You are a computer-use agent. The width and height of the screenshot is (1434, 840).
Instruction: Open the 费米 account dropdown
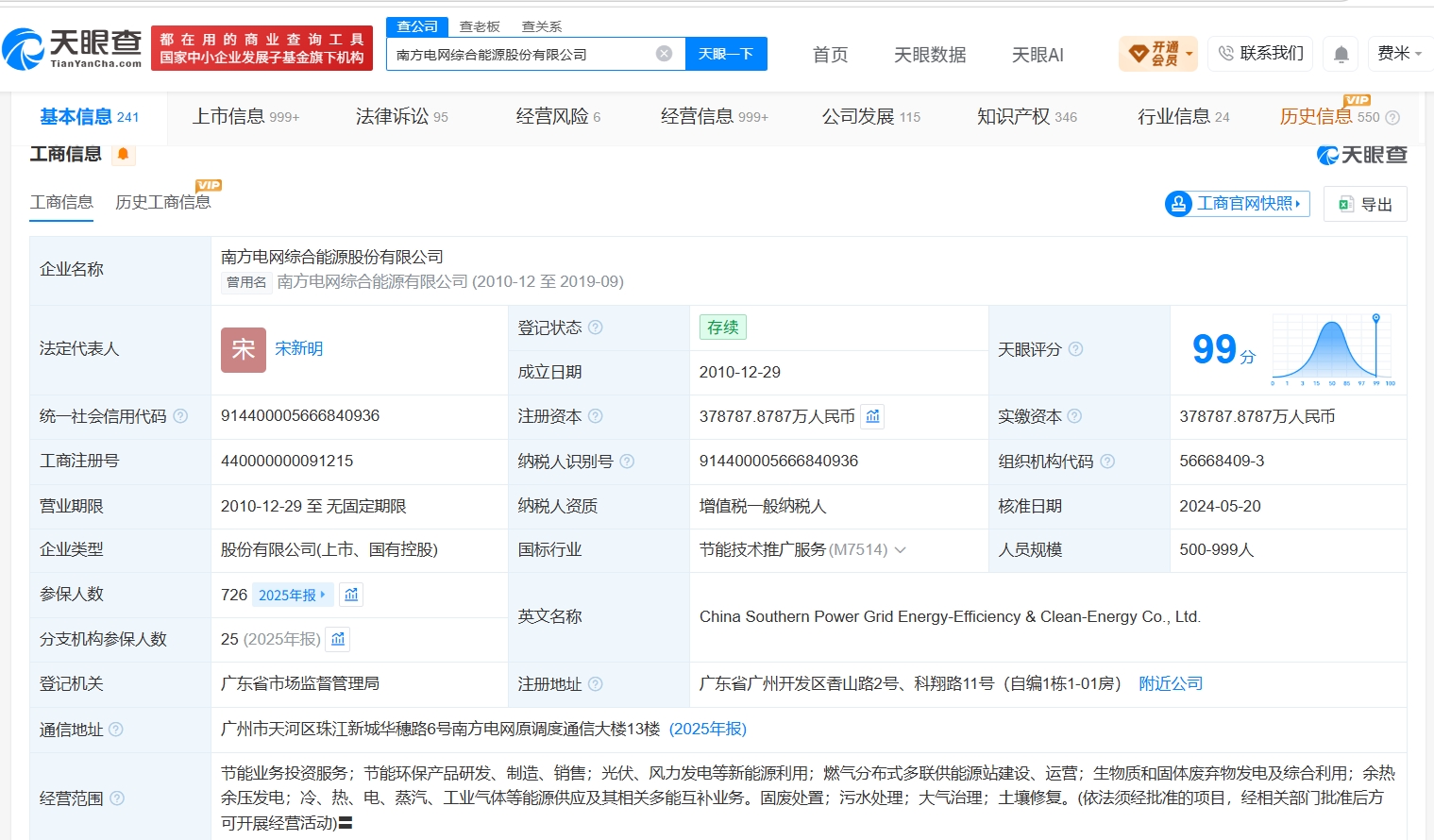click(x=1399, y=54)
